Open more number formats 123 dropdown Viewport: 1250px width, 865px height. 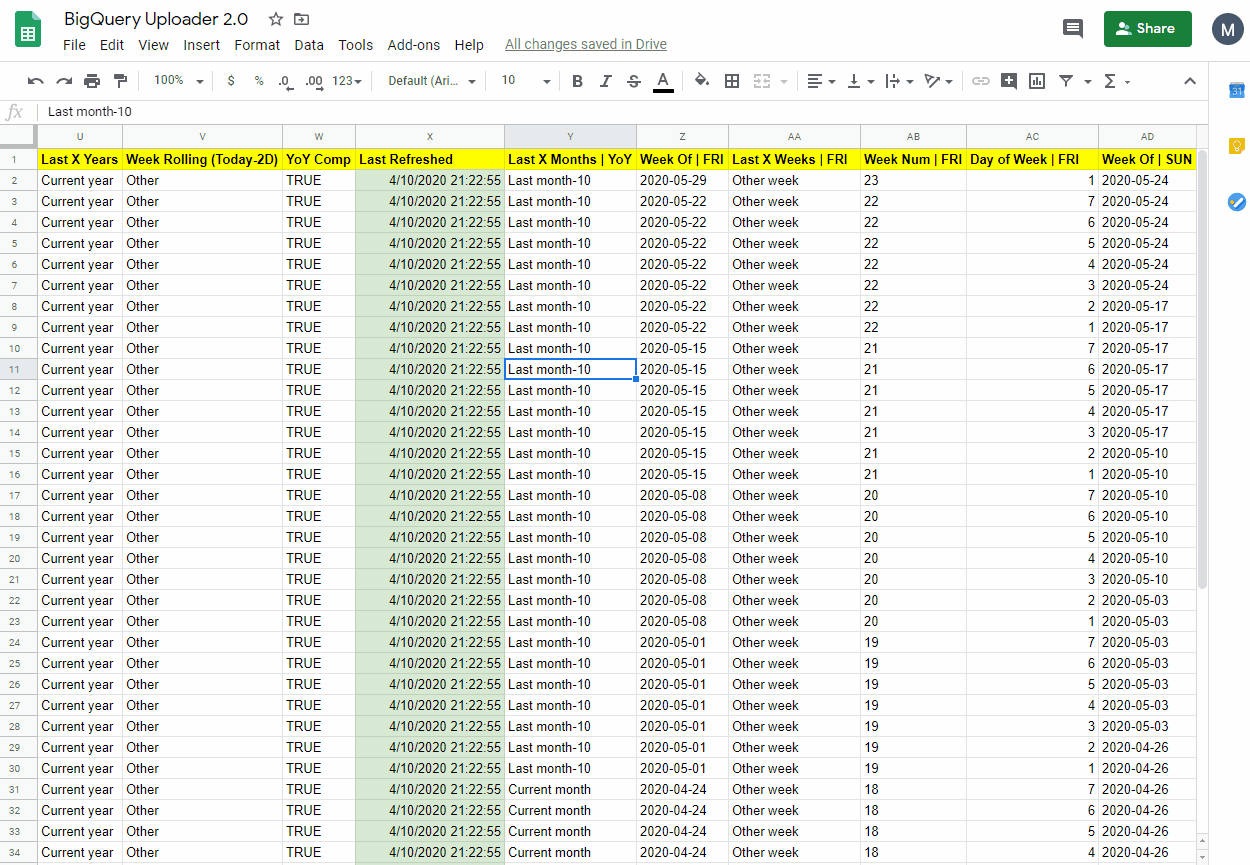tap(347, 81)
